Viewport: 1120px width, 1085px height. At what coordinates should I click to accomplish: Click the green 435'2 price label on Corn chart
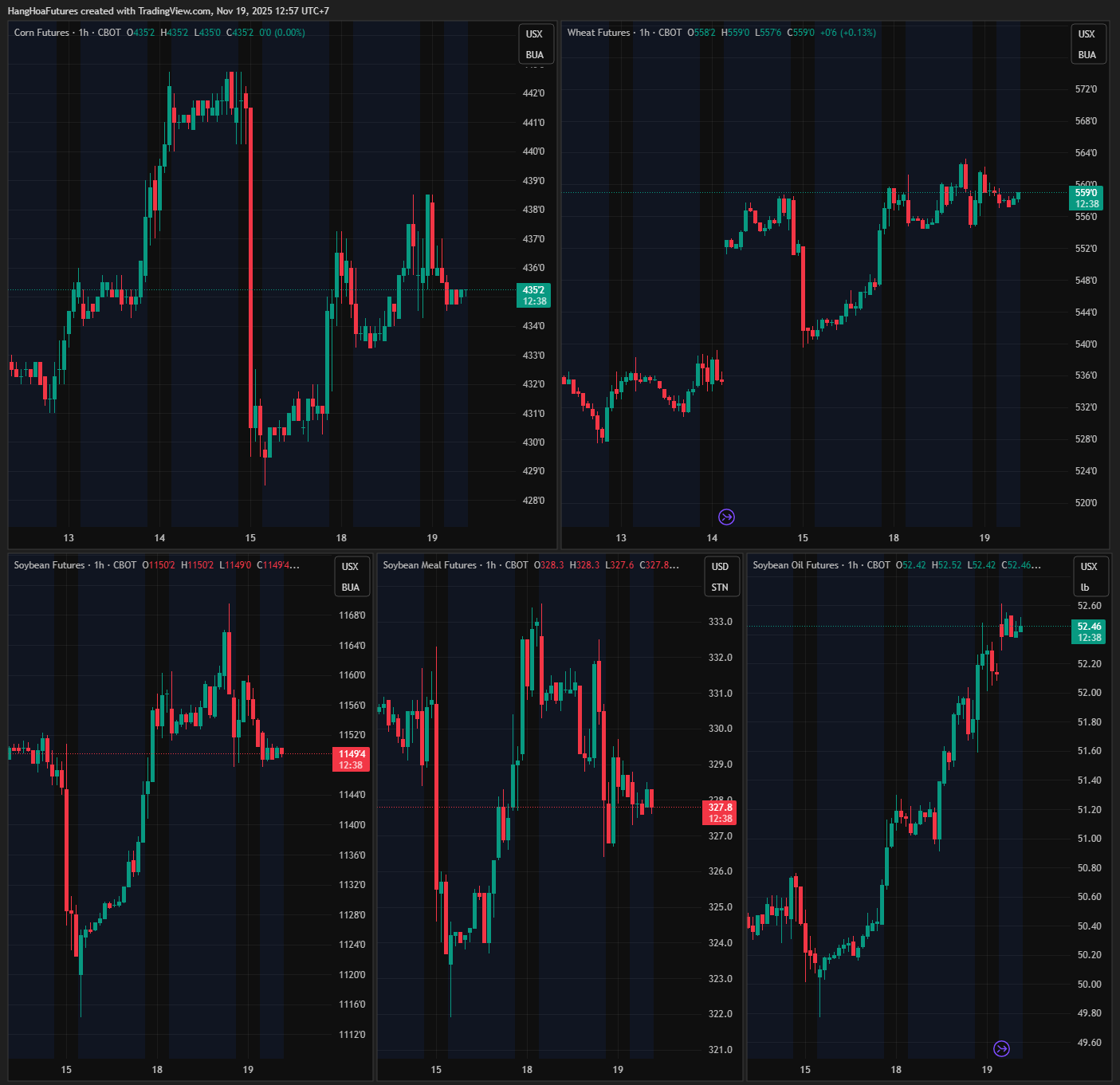coord(533,295)
